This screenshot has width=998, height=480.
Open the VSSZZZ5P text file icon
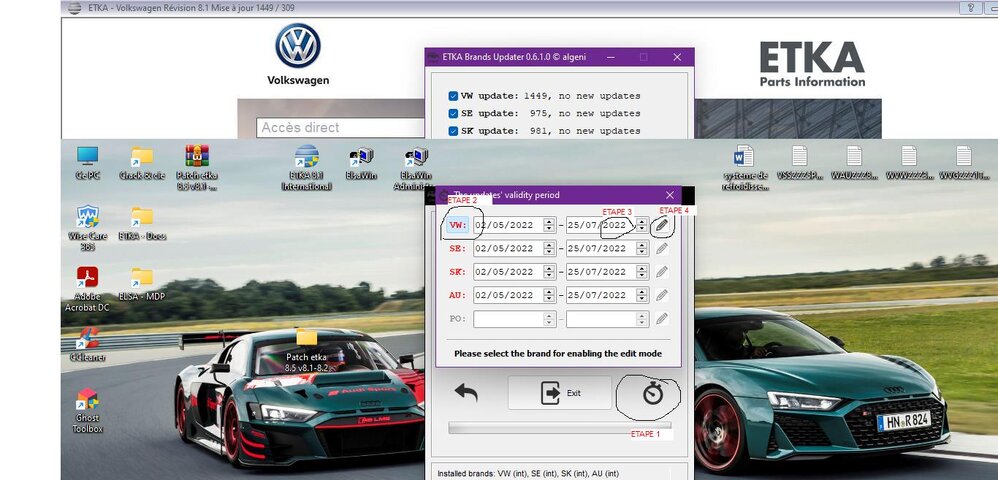[x=799, y=163]
